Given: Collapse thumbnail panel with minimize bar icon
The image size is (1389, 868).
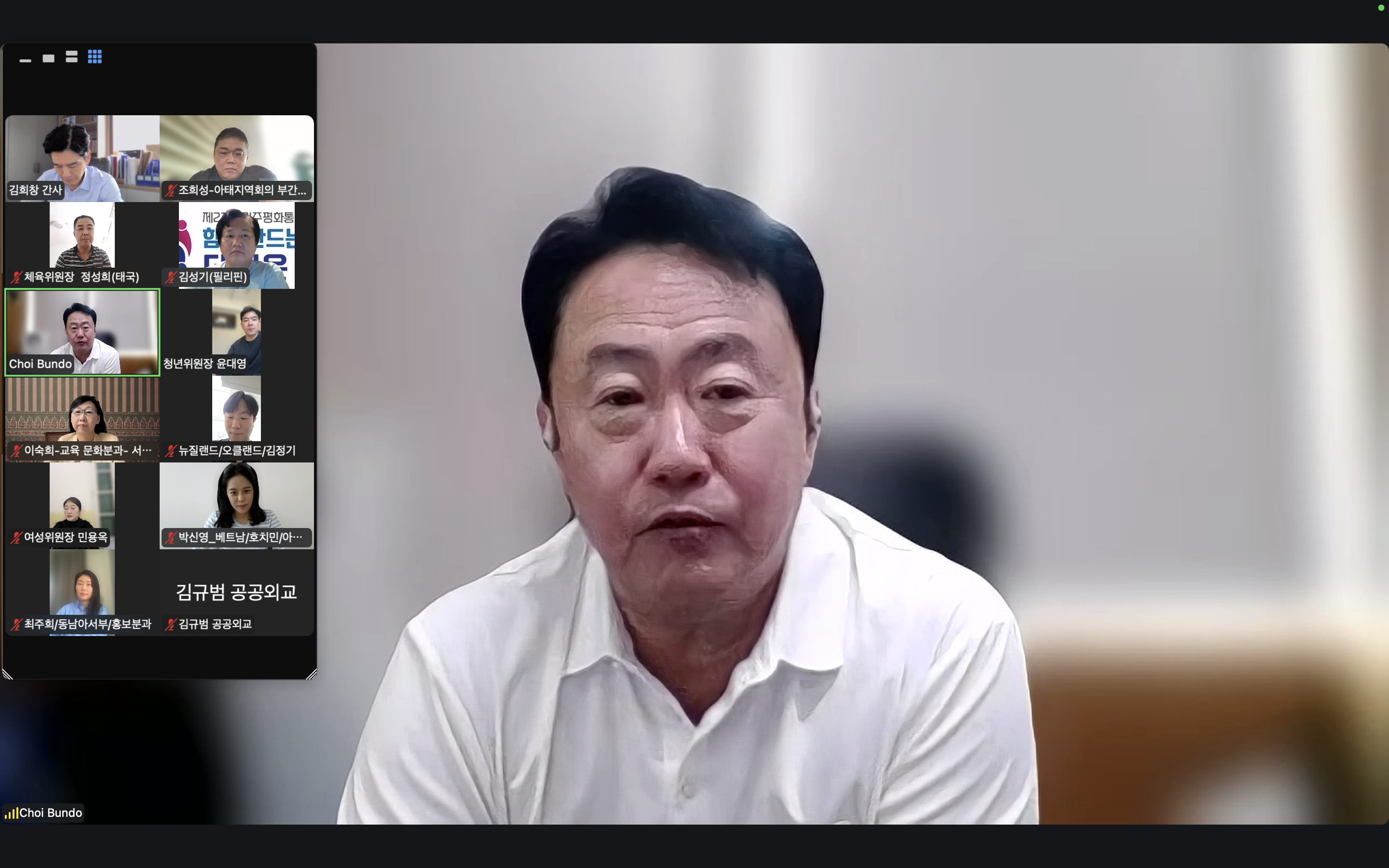Looking at the screenshot, I should click(25, 60).
